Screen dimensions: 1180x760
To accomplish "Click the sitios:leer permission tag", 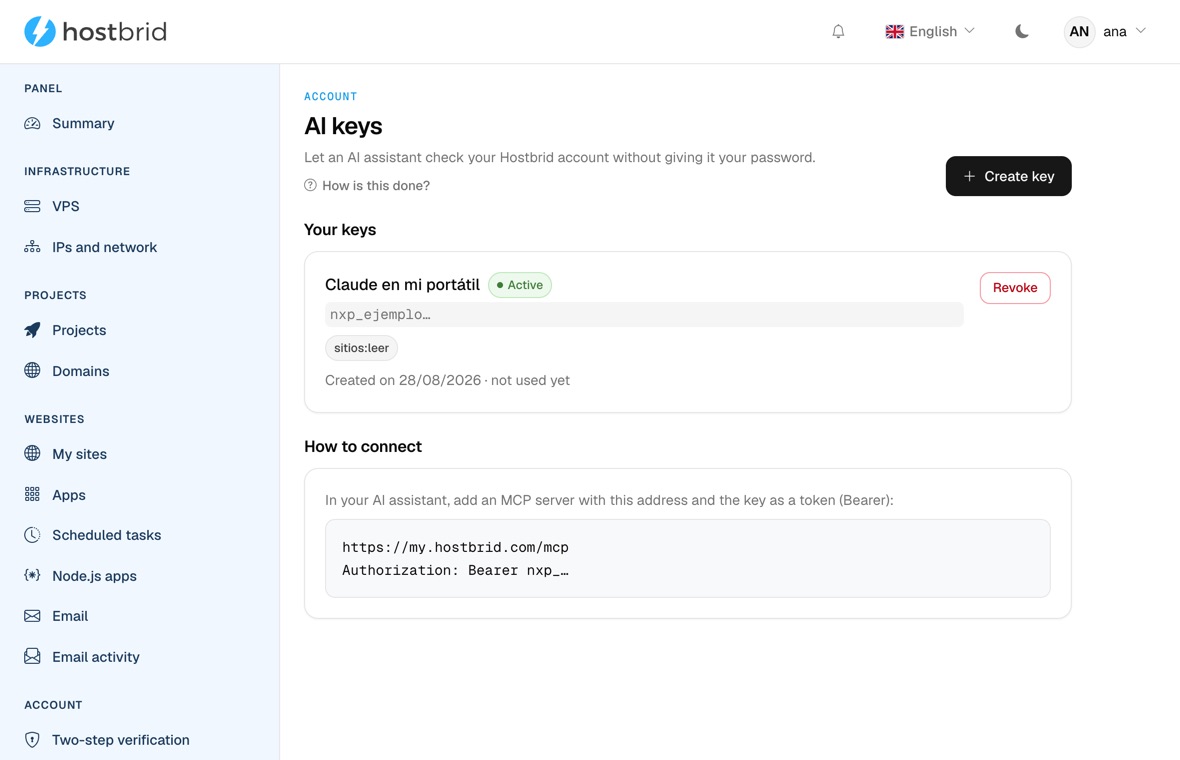I will coord(361,348).
